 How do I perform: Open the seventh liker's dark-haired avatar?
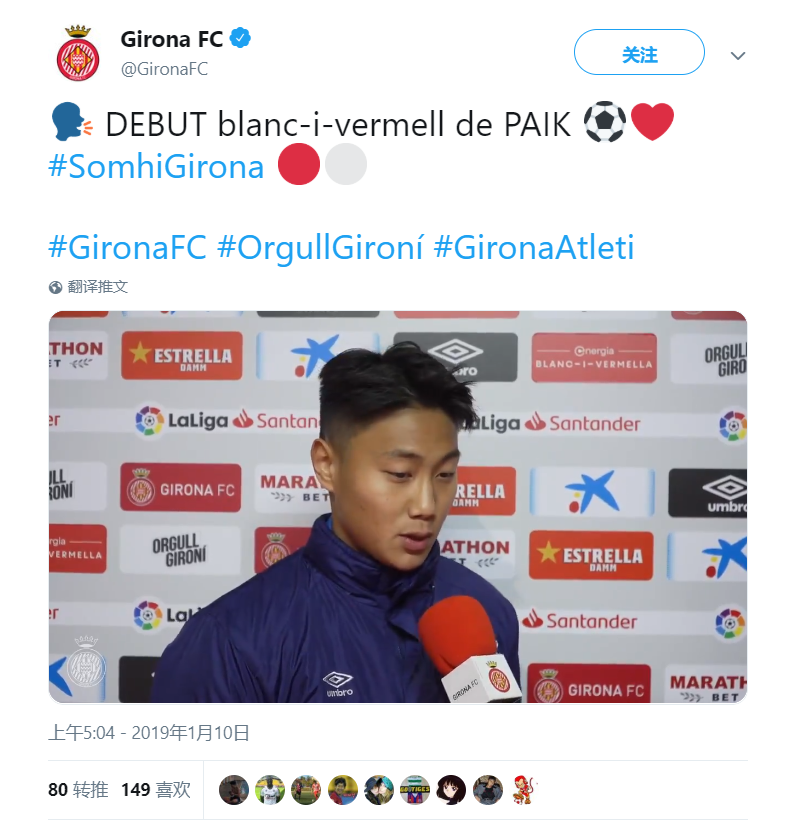point(451,789)
